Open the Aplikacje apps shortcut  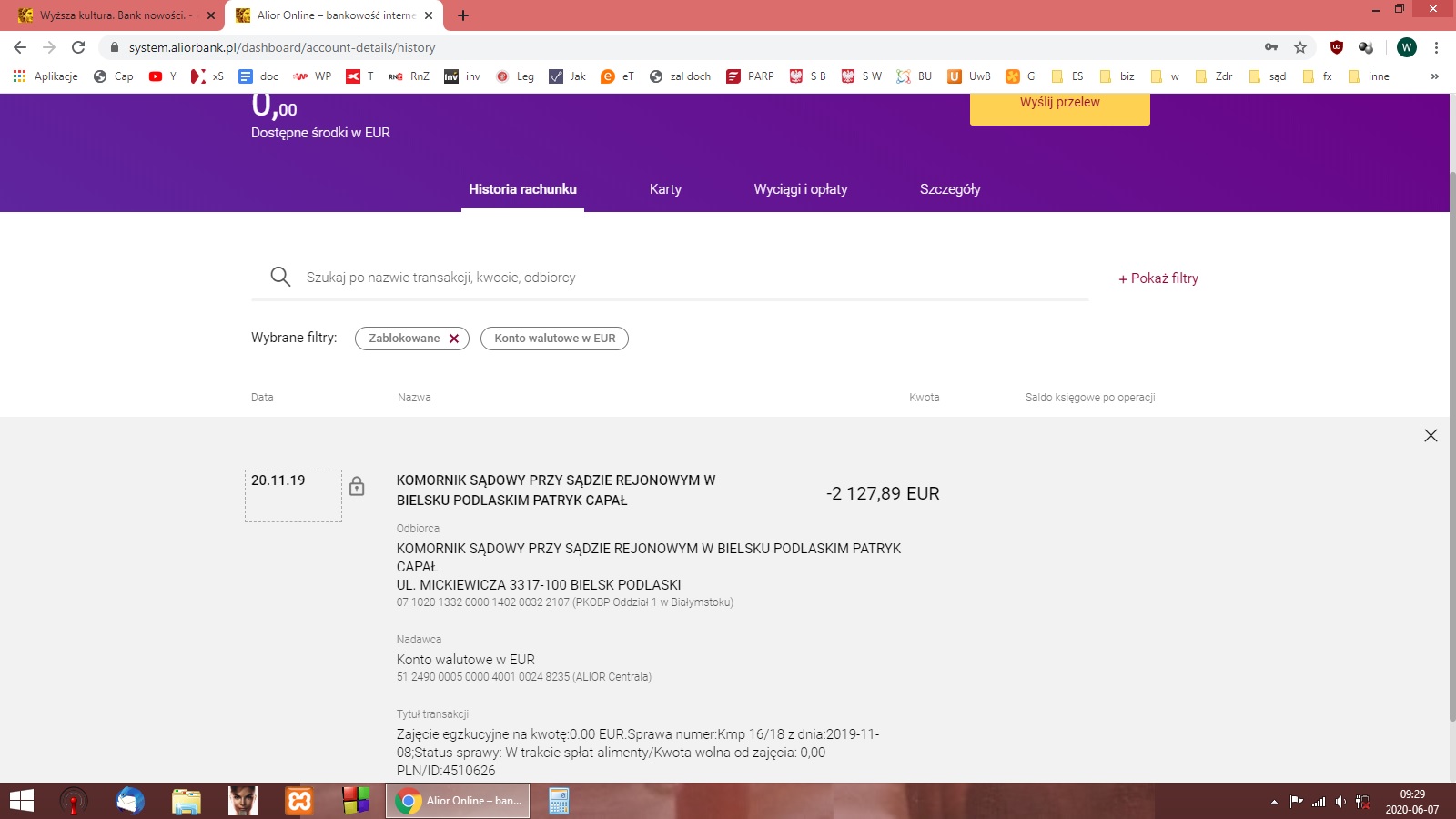45,76
